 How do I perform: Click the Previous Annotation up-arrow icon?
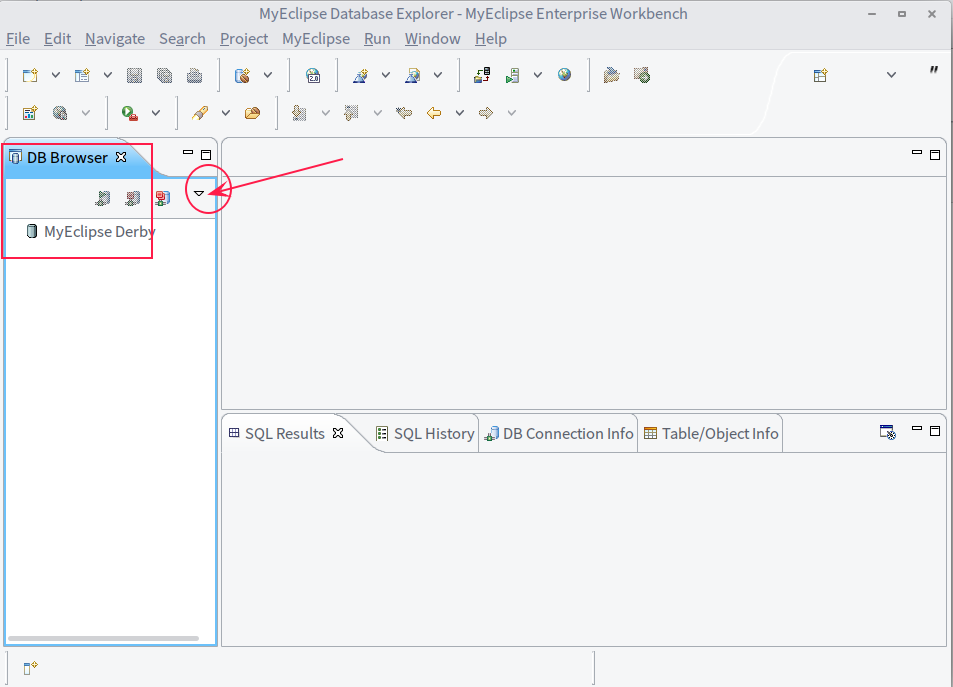click(x=351, y=113)
